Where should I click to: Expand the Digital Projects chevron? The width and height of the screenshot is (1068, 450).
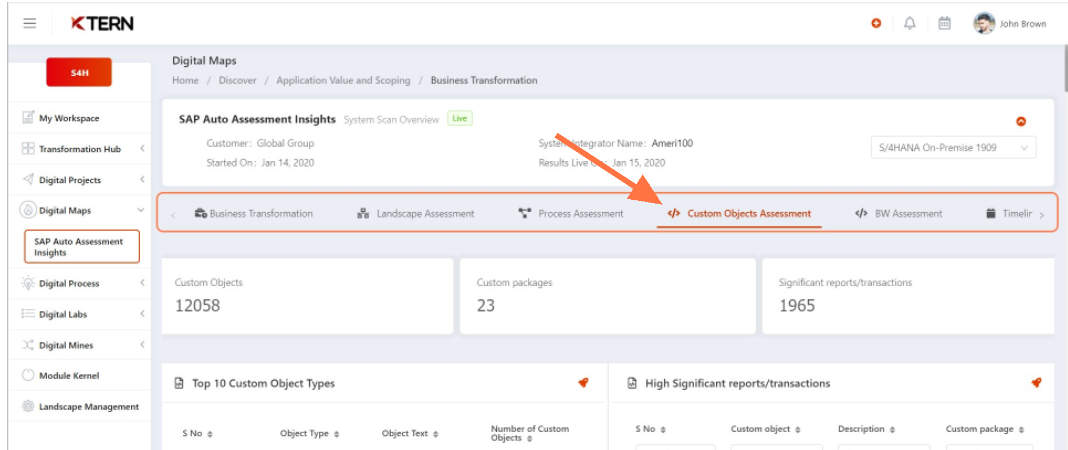pyautogui.click(x=142, y=180)
